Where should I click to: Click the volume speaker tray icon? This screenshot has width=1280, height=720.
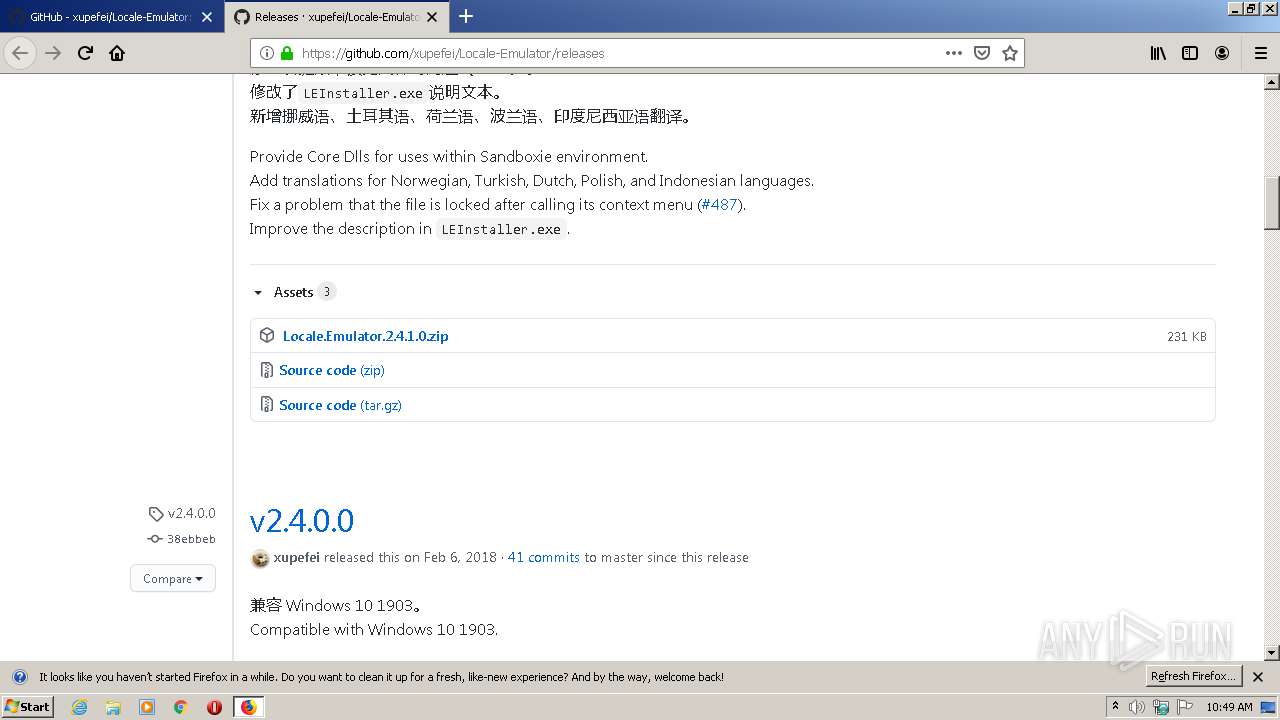(1138, 707)
